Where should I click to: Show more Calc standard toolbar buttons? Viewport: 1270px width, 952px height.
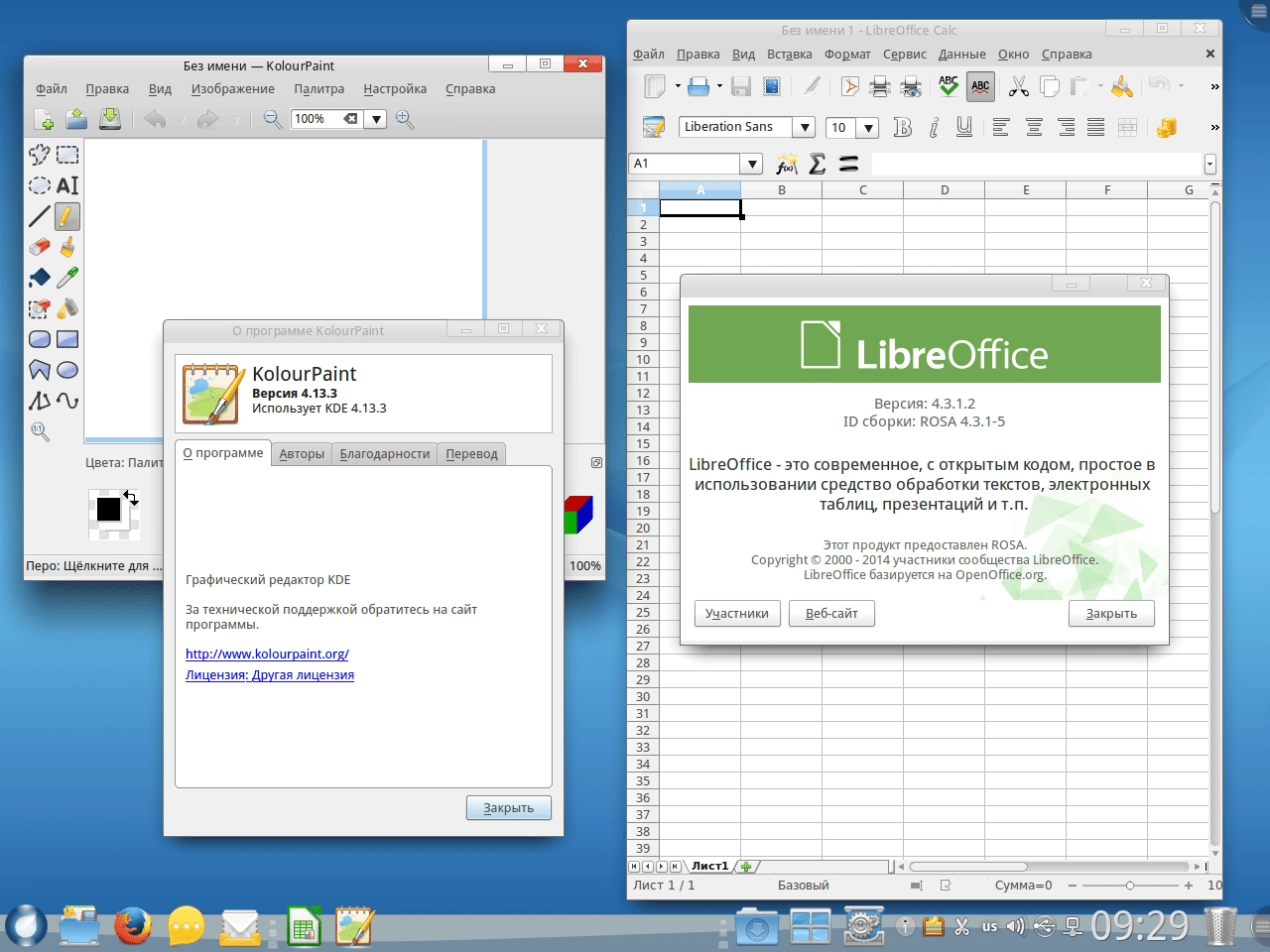coord(1214,87)
